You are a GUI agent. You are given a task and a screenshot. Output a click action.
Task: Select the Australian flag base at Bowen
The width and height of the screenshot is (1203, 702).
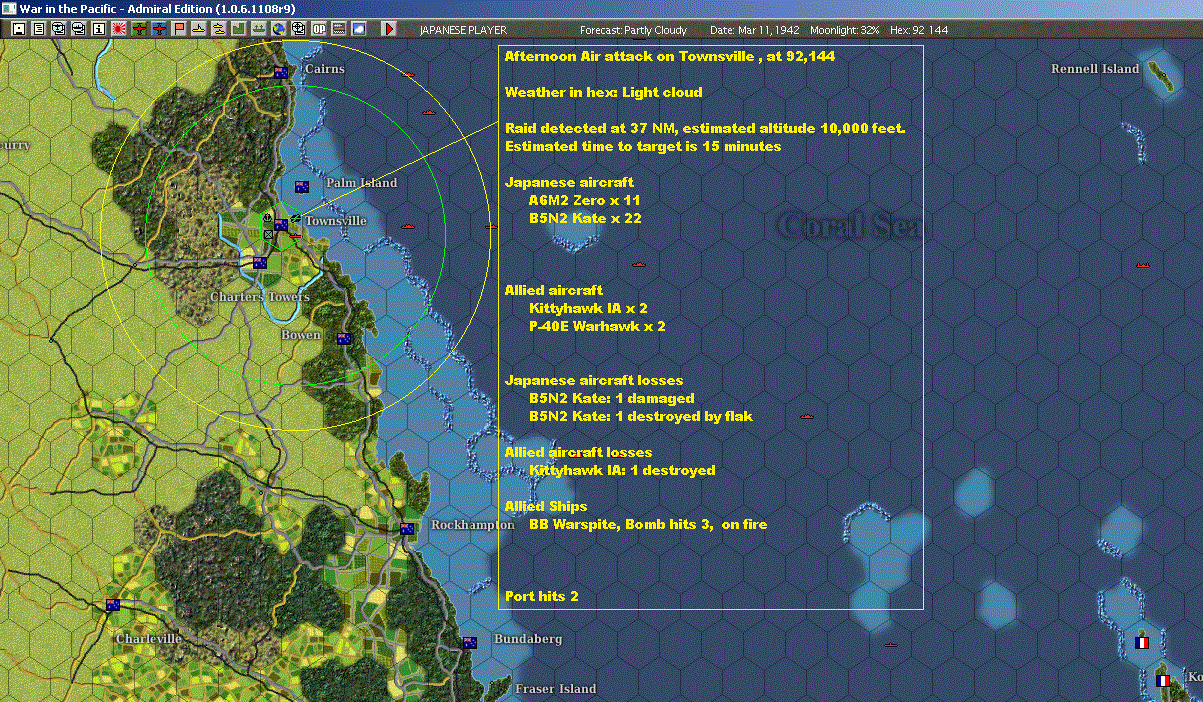pos(344,338)
